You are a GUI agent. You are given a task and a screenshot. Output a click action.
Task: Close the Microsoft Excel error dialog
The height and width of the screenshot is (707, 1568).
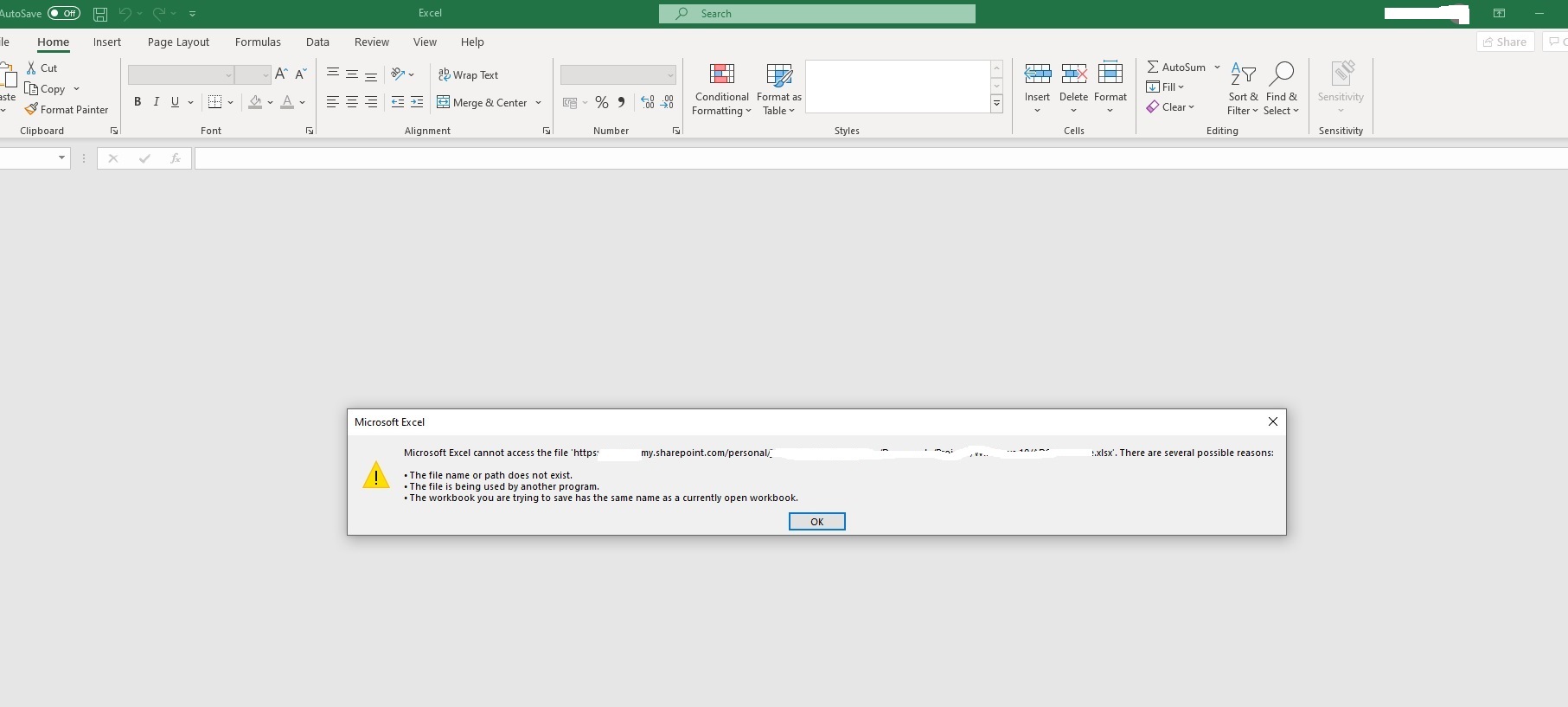click(1272, 421)
